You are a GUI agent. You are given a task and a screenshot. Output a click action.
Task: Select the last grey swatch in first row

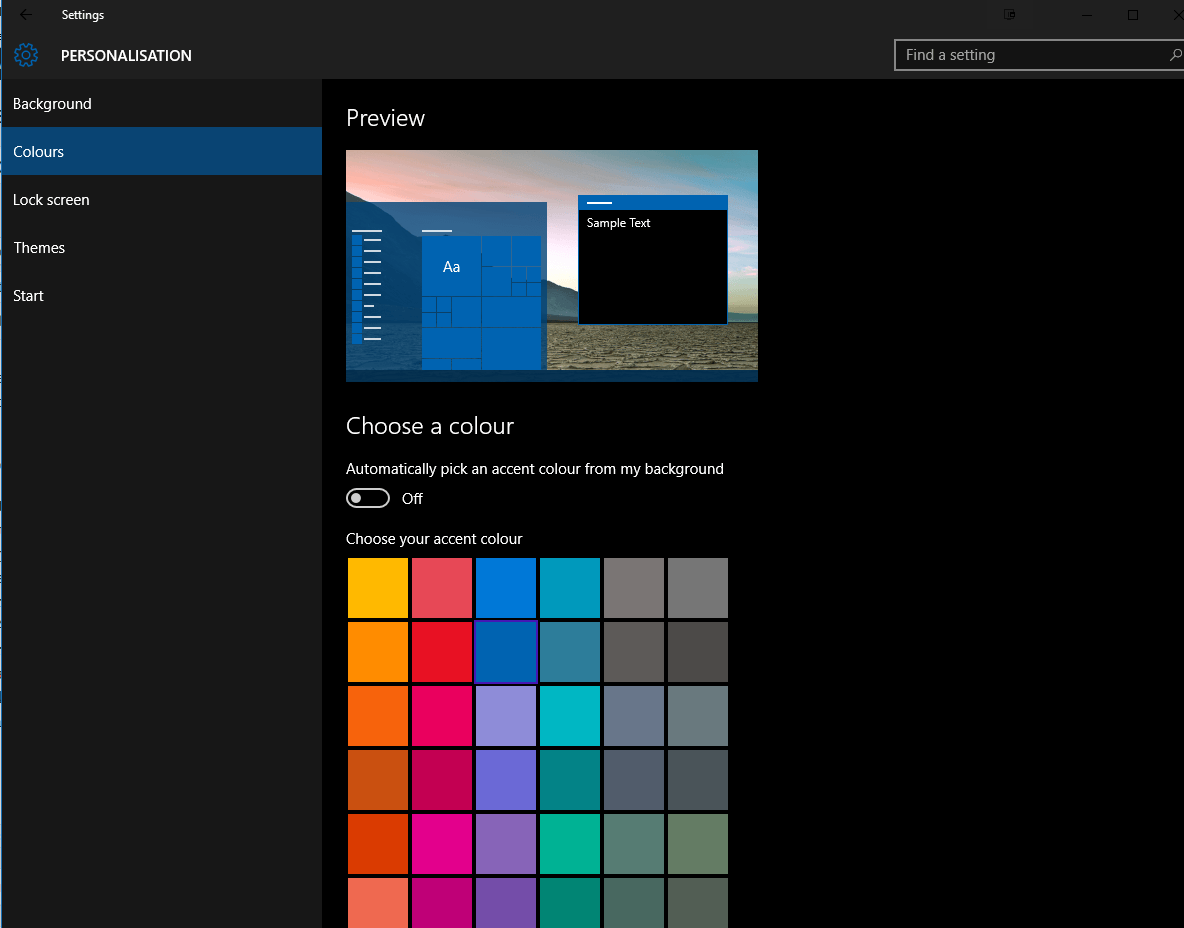tap(698, 588)
